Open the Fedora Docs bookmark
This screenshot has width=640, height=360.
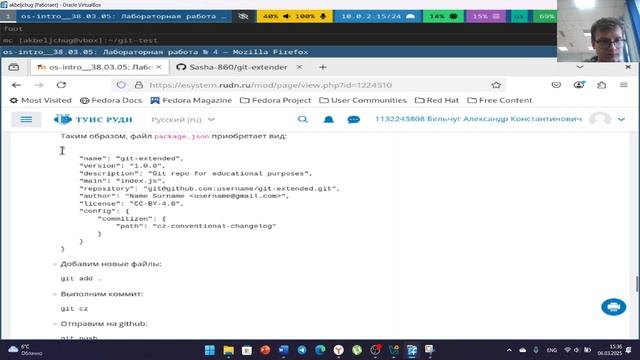tap(111, 100)
